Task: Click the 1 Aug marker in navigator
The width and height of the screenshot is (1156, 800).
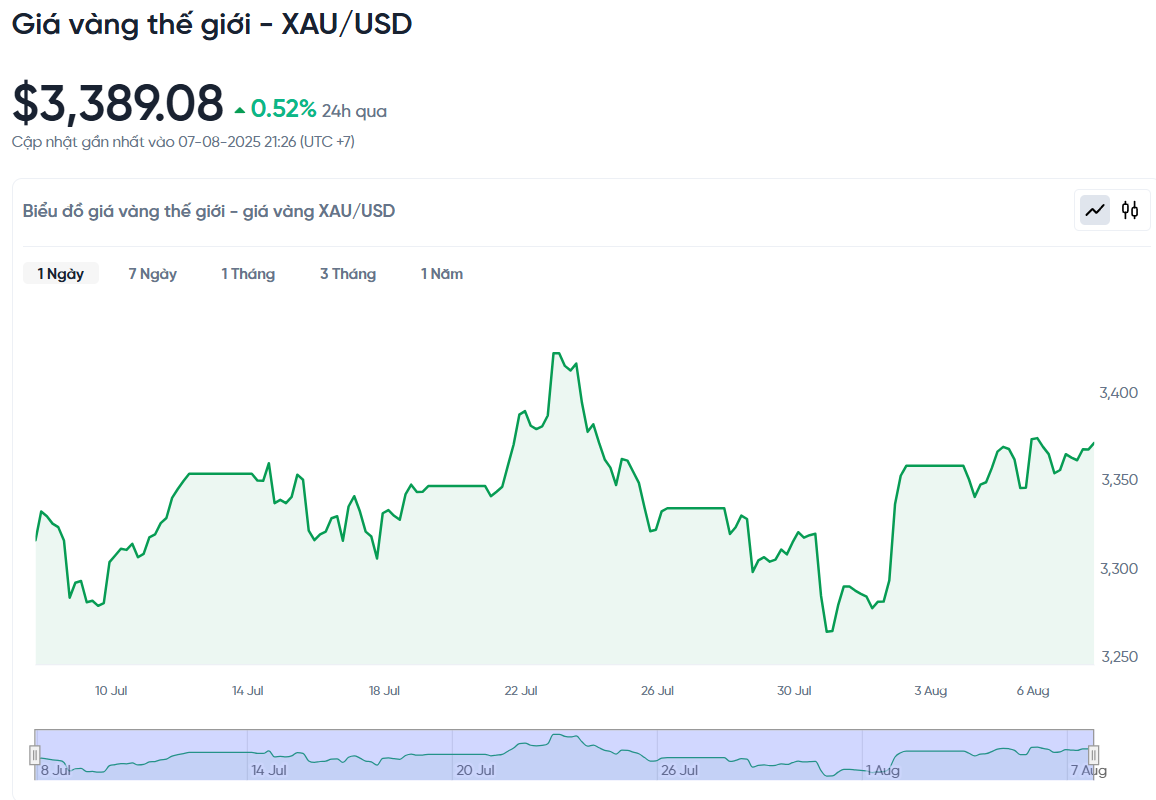Action: [882, 771]
